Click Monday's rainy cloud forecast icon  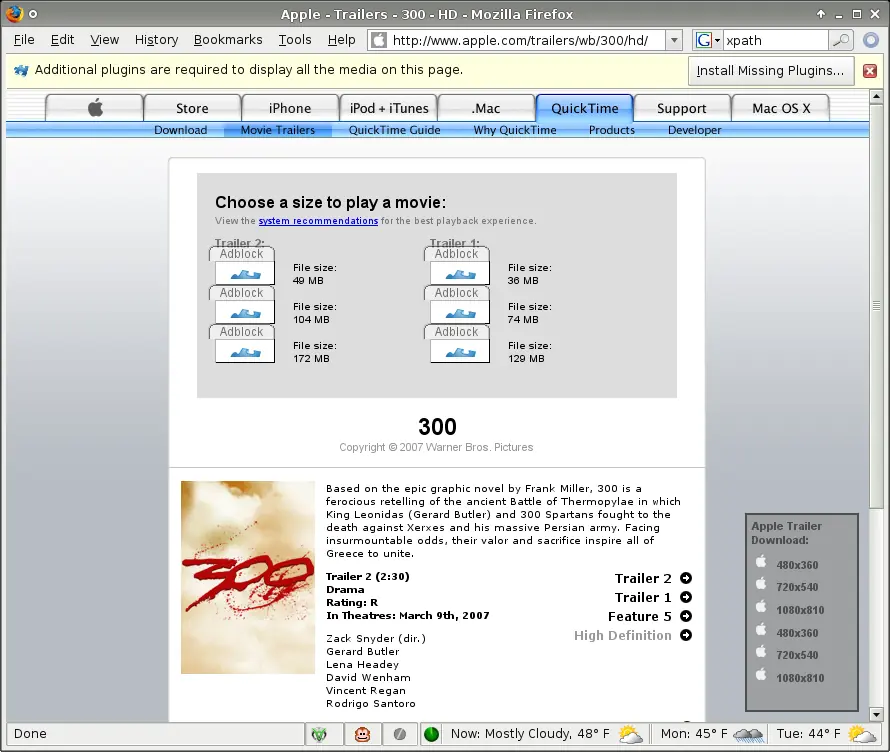pyautogui.click(x=748, y=735)
